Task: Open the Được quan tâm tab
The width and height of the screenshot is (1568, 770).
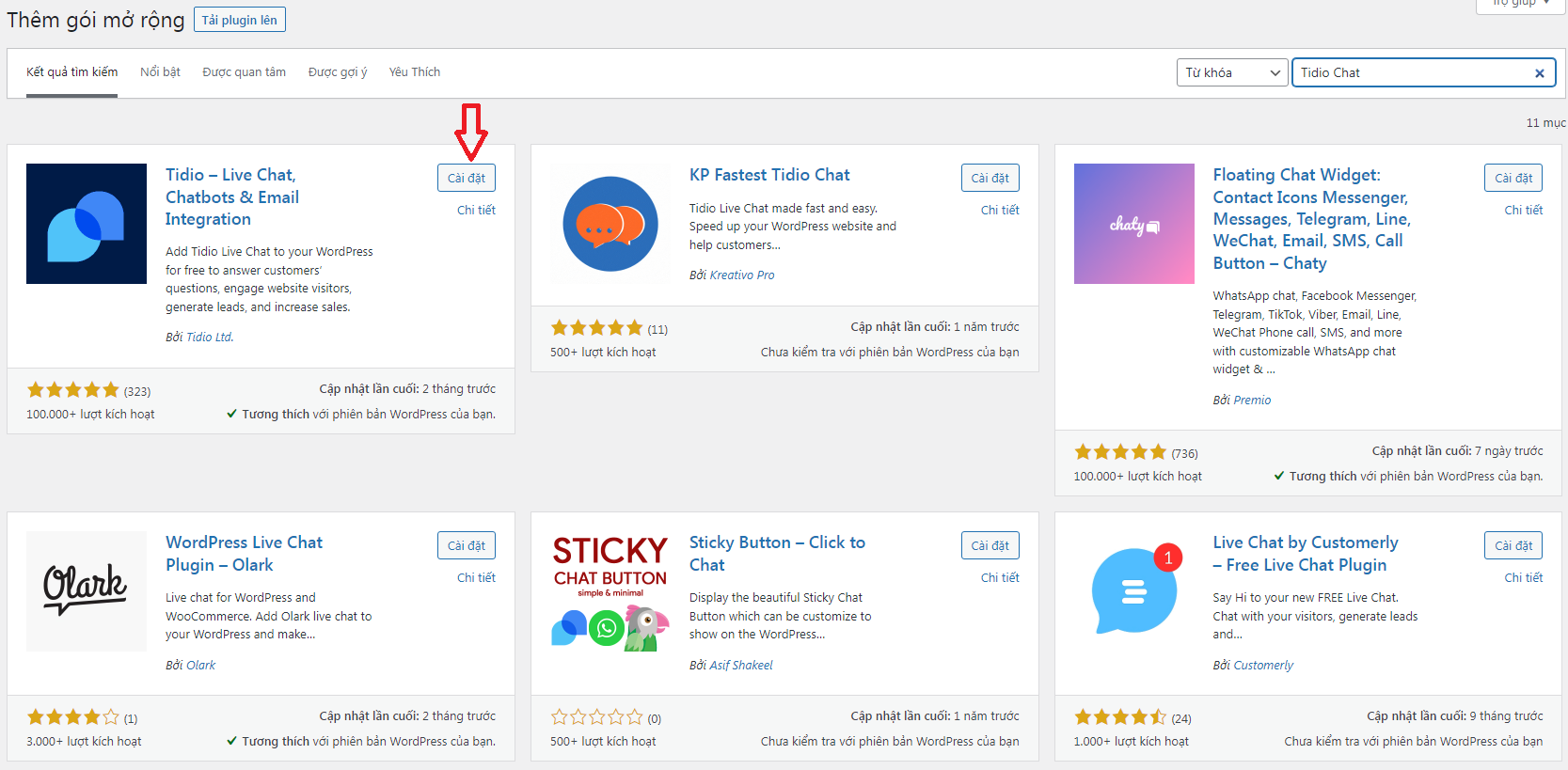Action: [244, 72]
